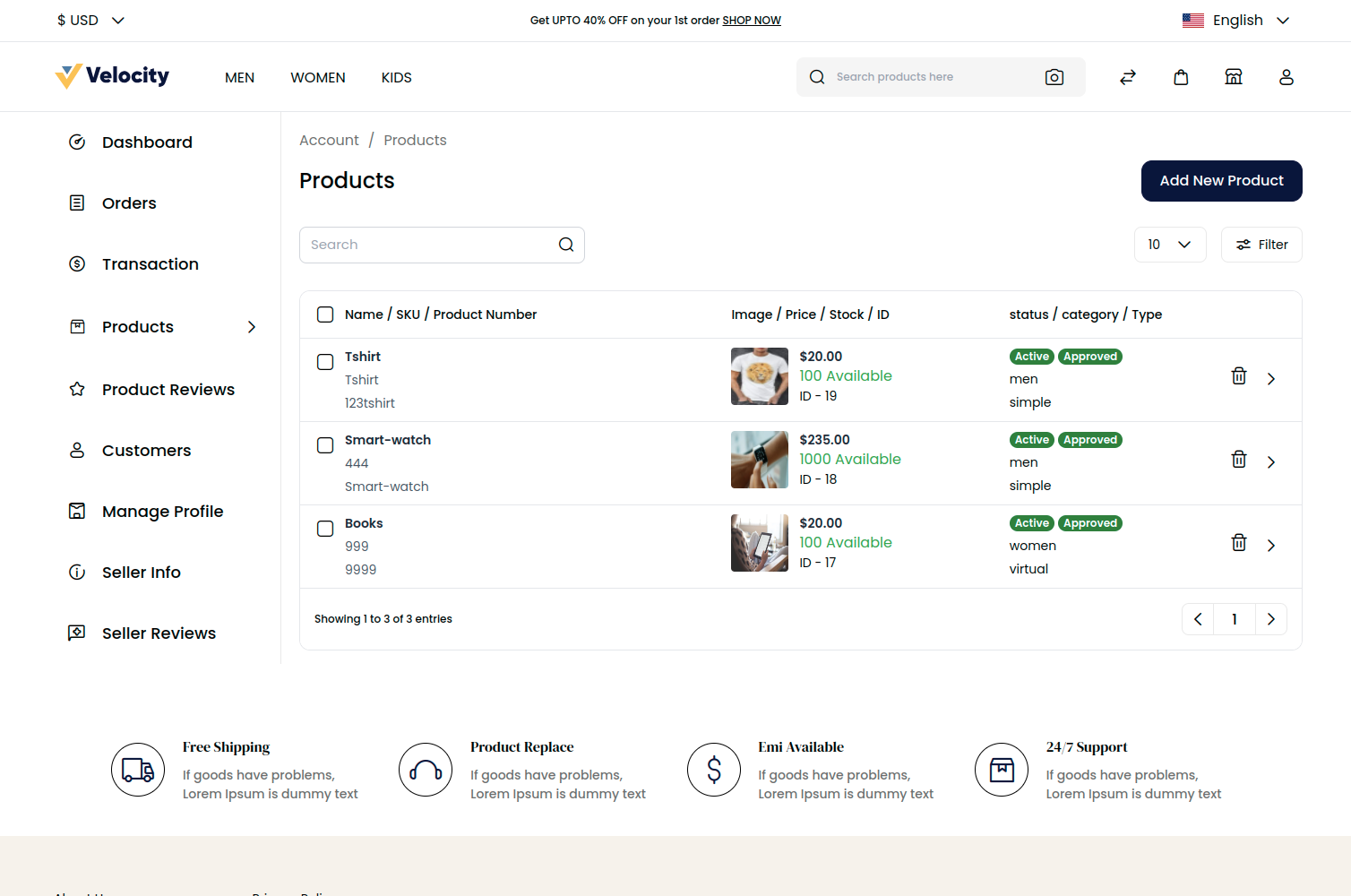Screen dimensions: 1351x896
Task: Open the store icon in the header
Action: point(1234,77)
